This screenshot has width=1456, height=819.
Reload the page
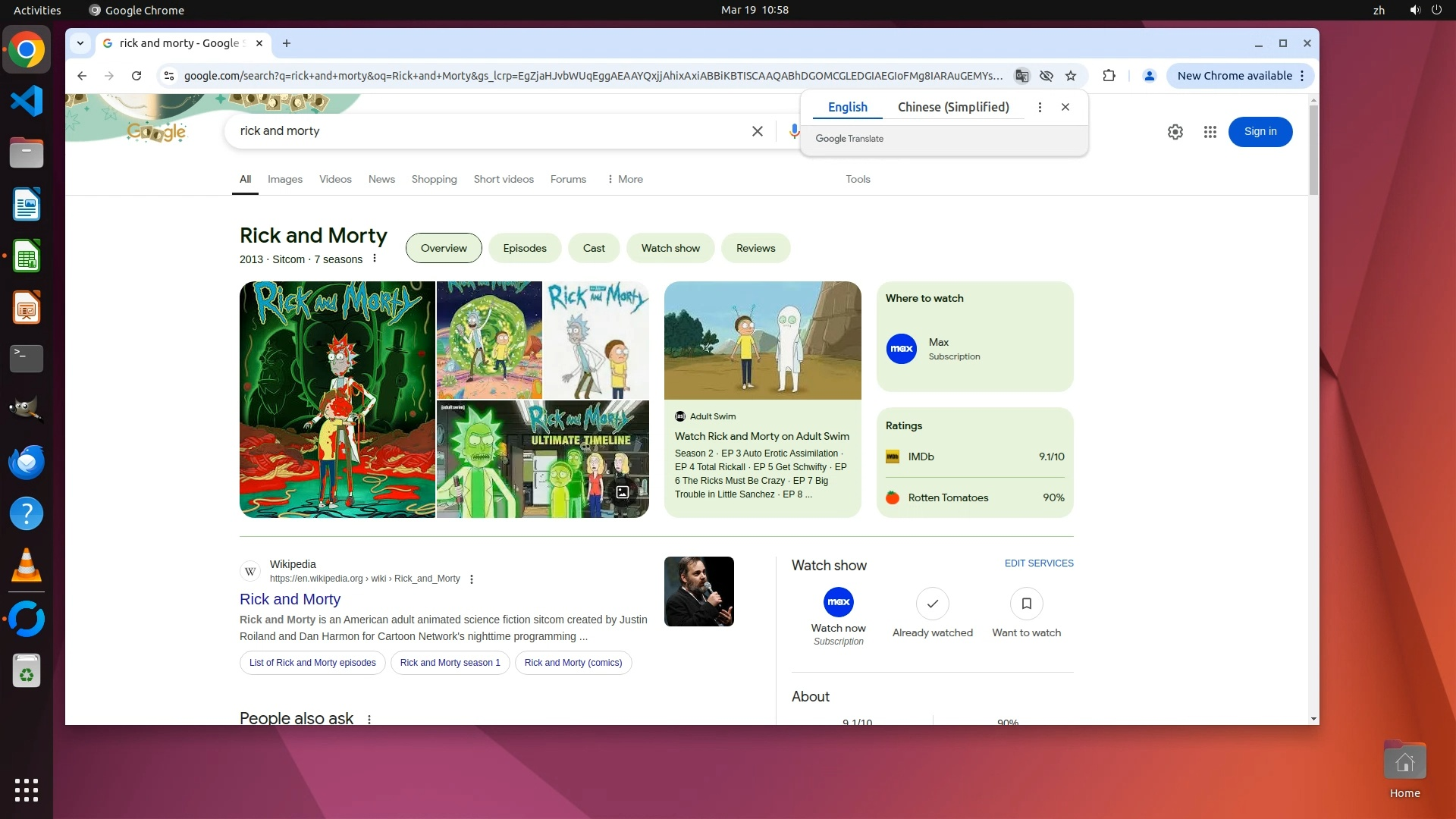[136, 76]
